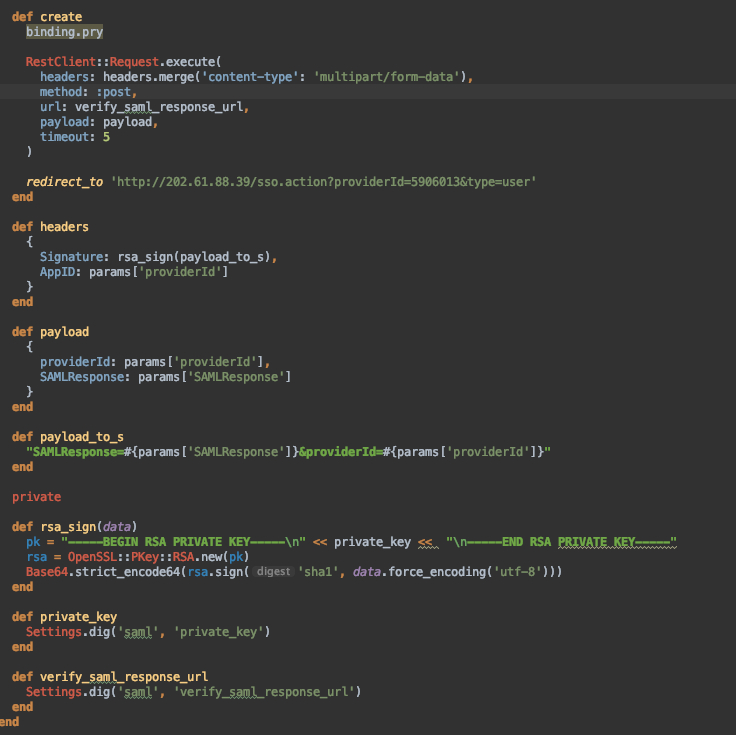
Task: Click 'RestClient::Request.execute(' call
Action: 123,62
